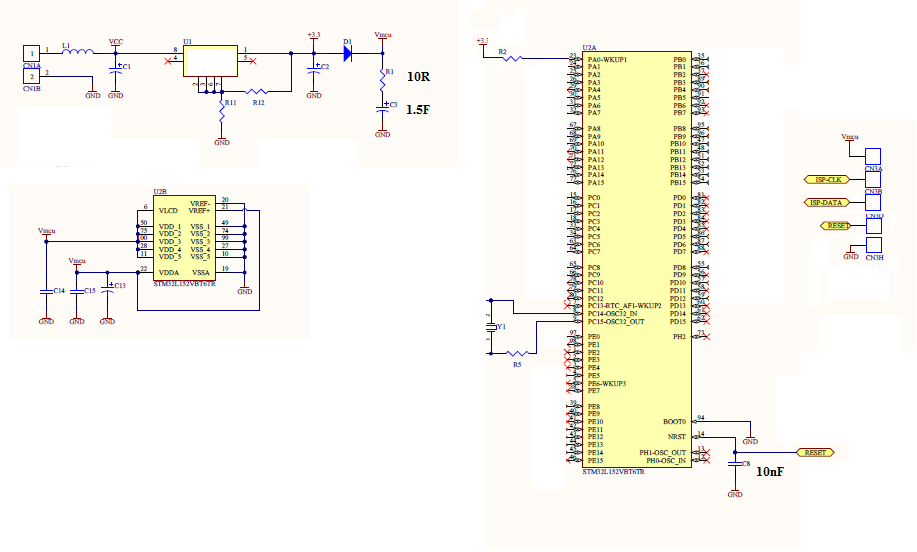This screenshot has height=552, width=917.
Task: Click the PD15 pin label
Action: pos(678,322)
